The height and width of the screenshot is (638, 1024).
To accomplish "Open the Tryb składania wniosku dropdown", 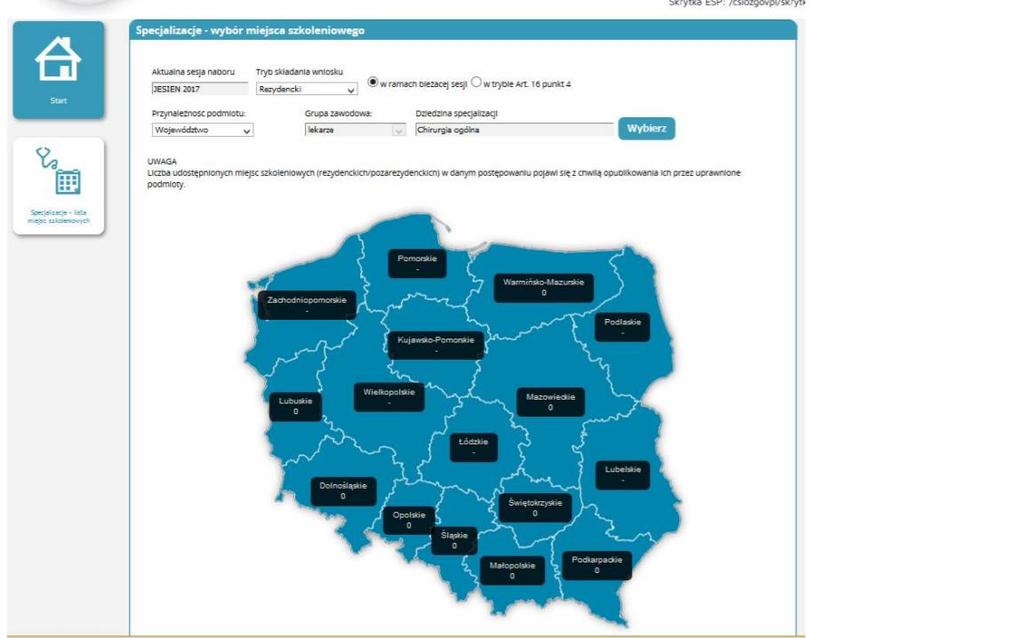I will coord(306,89).
